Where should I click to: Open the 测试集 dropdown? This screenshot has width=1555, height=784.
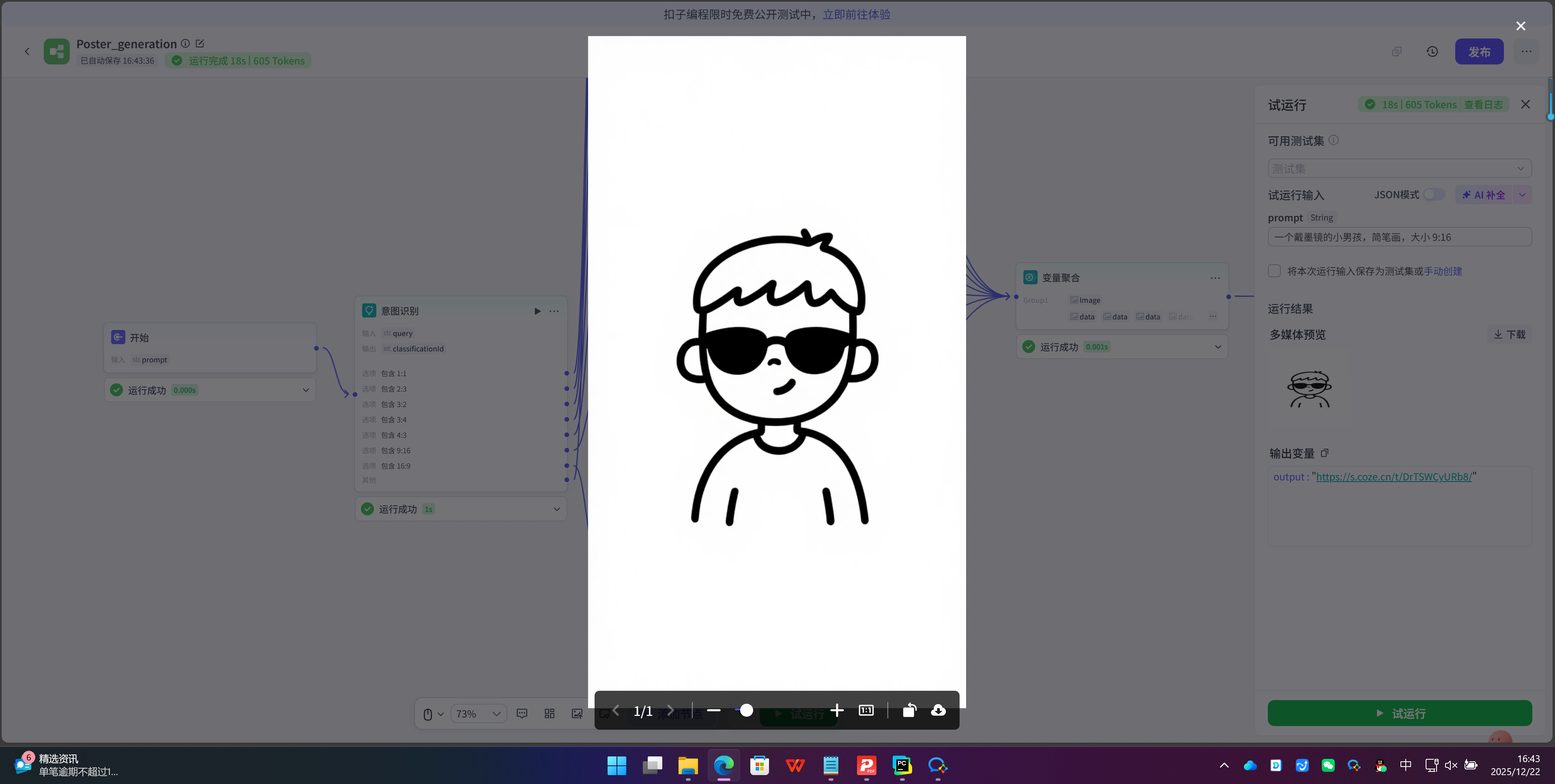(x=1399, y=168)
